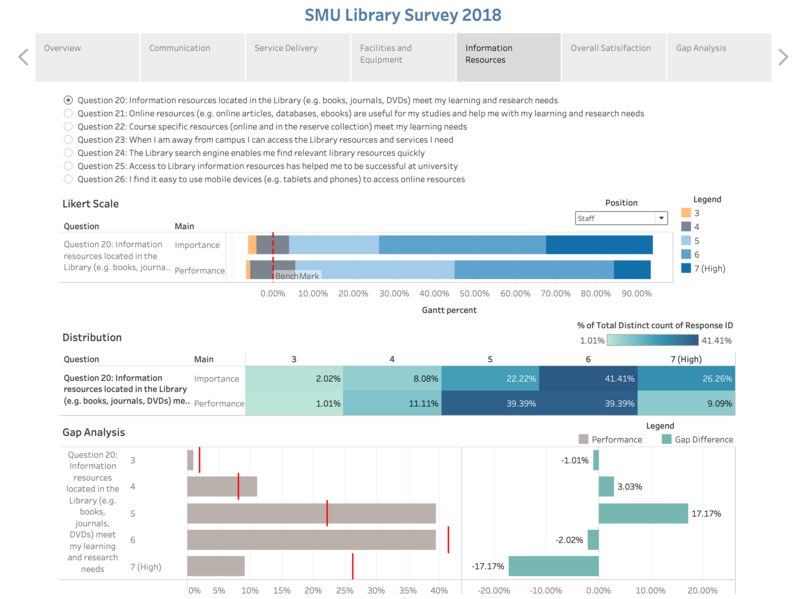Click the dark blue 7 (High) legend swatch
This screenshot has width=797, height=599.
pos(686,268)
